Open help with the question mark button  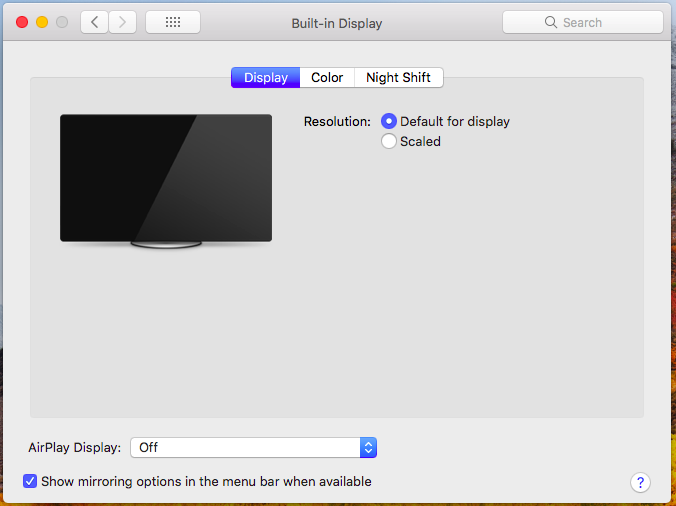[x=640, y=482]
